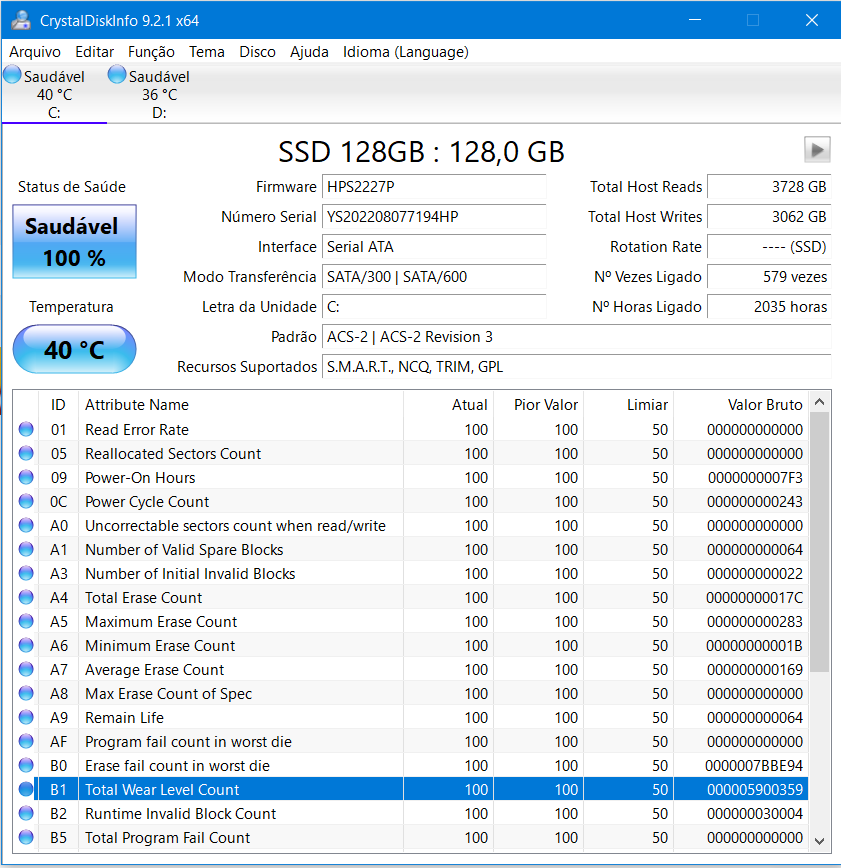This screenshot has height=868, width=841.
Task: Click the ID column header
Action: click(x=58, y=405)
